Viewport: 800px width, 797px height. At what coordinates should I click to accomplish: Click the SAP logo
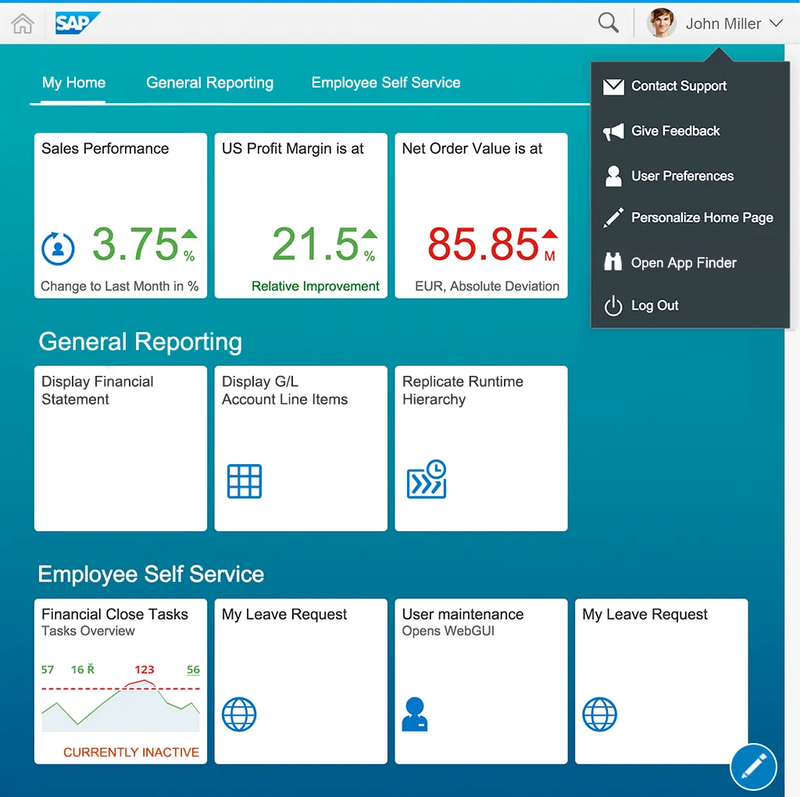coord(77,23)
